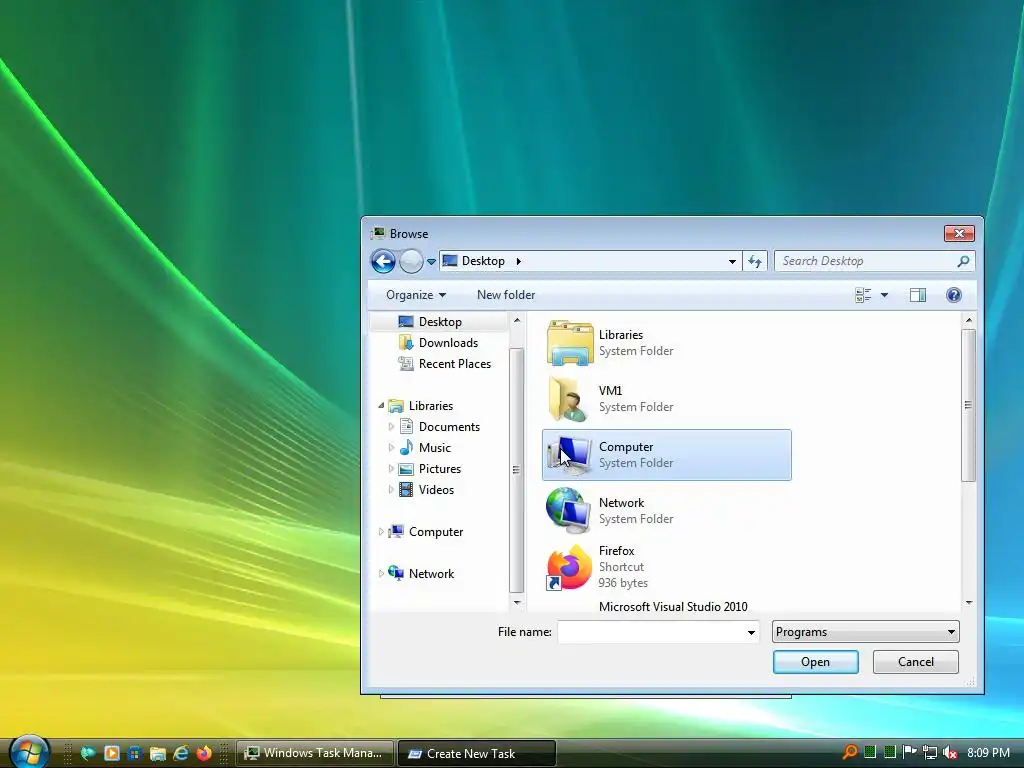
Task: Click file list vertical scrollbar thumb
Action: coord(968,406)
